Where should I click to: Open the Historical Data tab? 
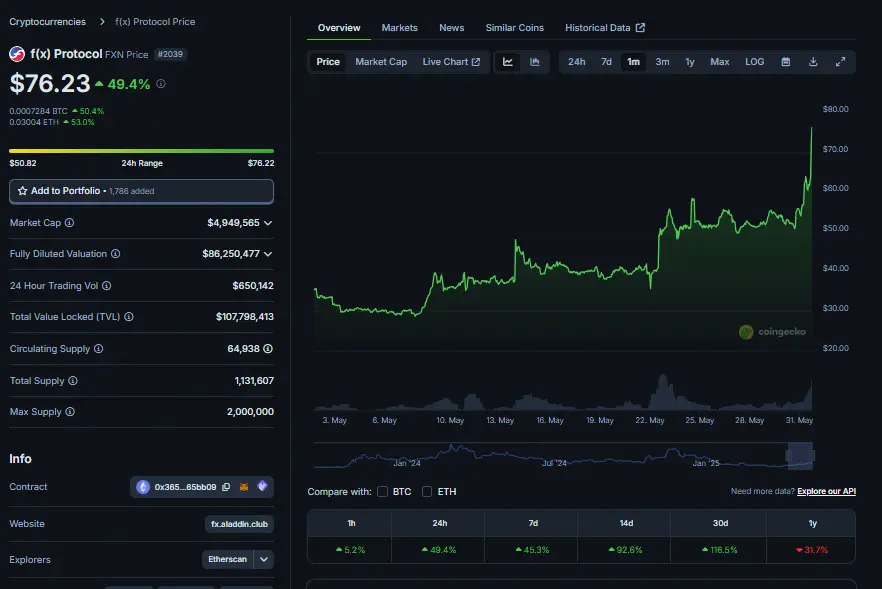pyautogui.click(x=605, y=28)
